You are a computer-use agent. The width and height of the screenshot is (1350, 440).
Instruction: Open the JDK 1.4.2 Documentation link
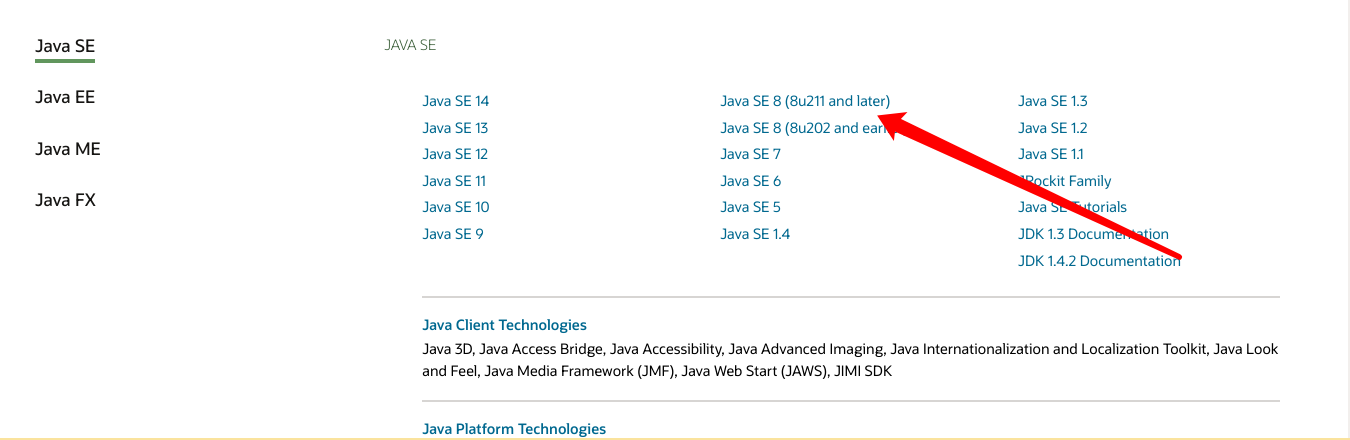[1099, 261]
